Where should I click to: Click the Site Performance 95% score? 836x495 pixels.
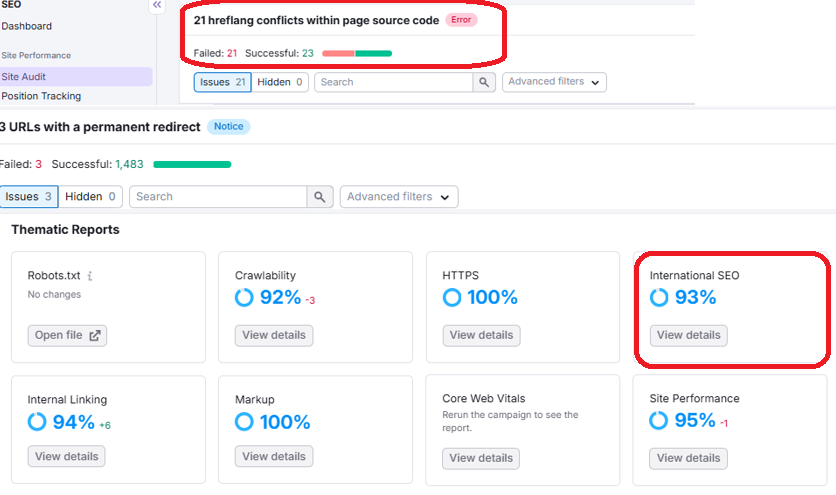click(695, 420)
